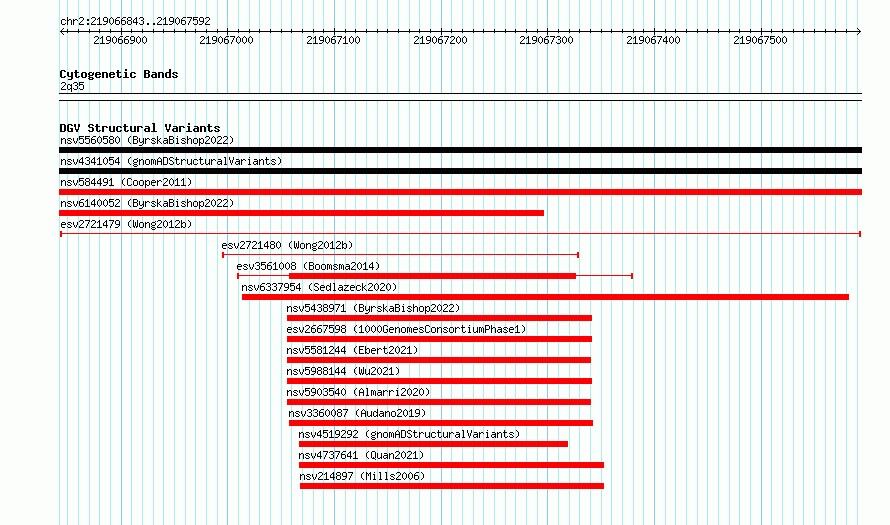Click the DGV Structural Variants track title
This screenshot has height=525, width=890.
coord(140,128)
